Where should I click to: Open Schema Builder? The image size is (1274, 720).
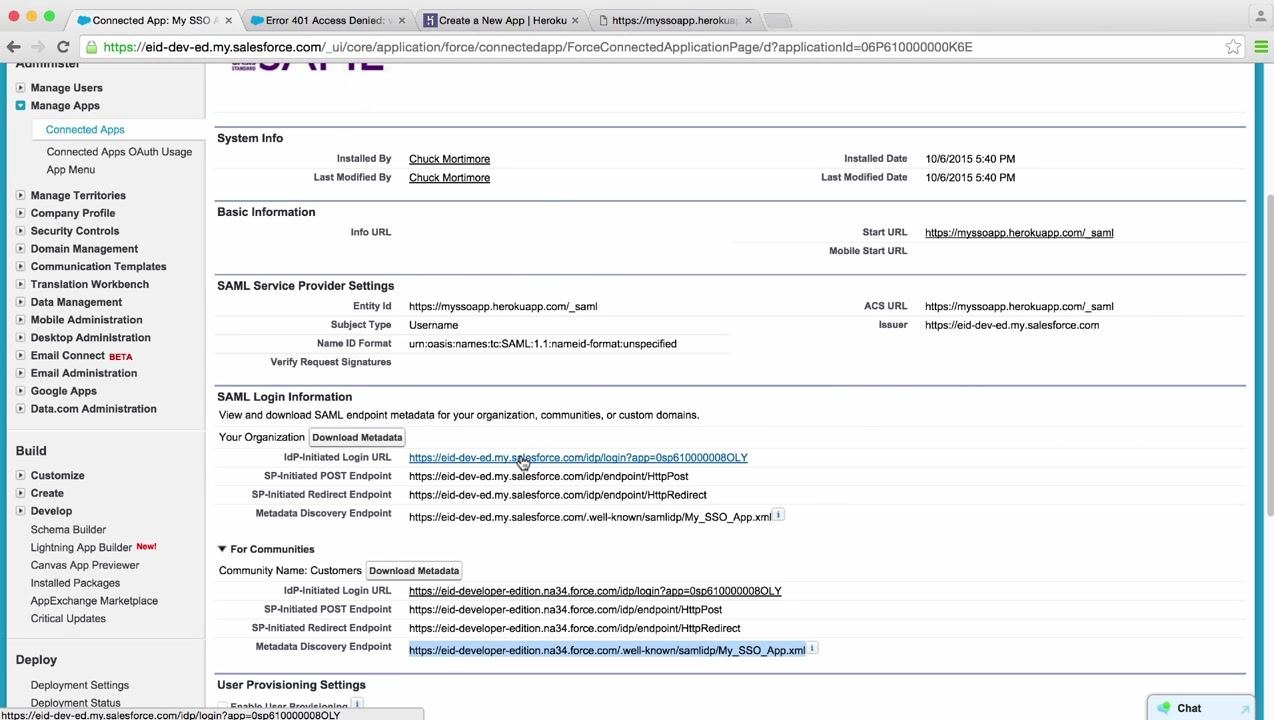tap(68, 530)
